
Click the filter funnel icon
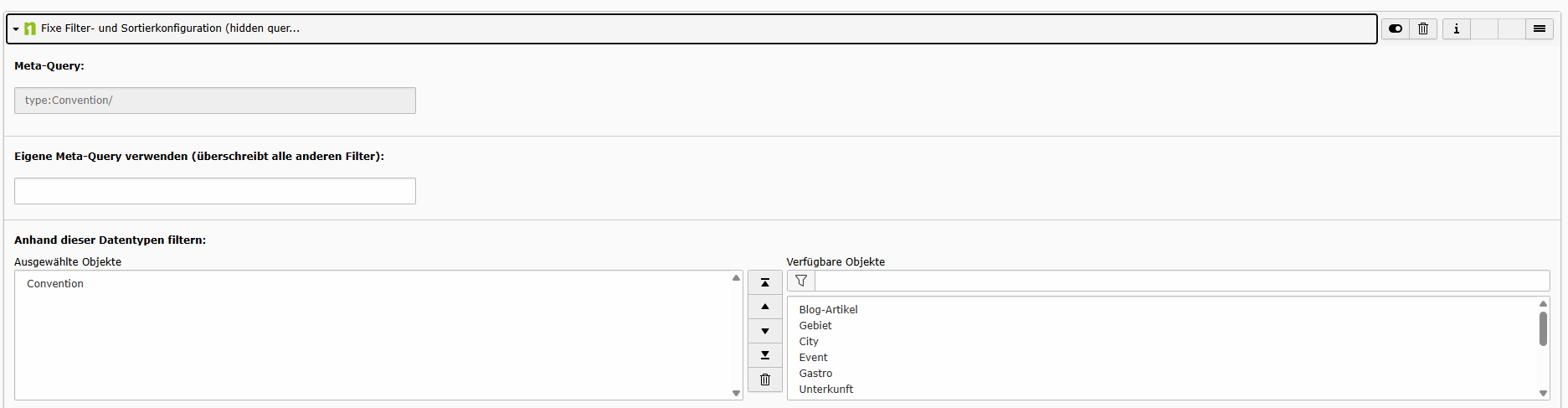[801, 281]
